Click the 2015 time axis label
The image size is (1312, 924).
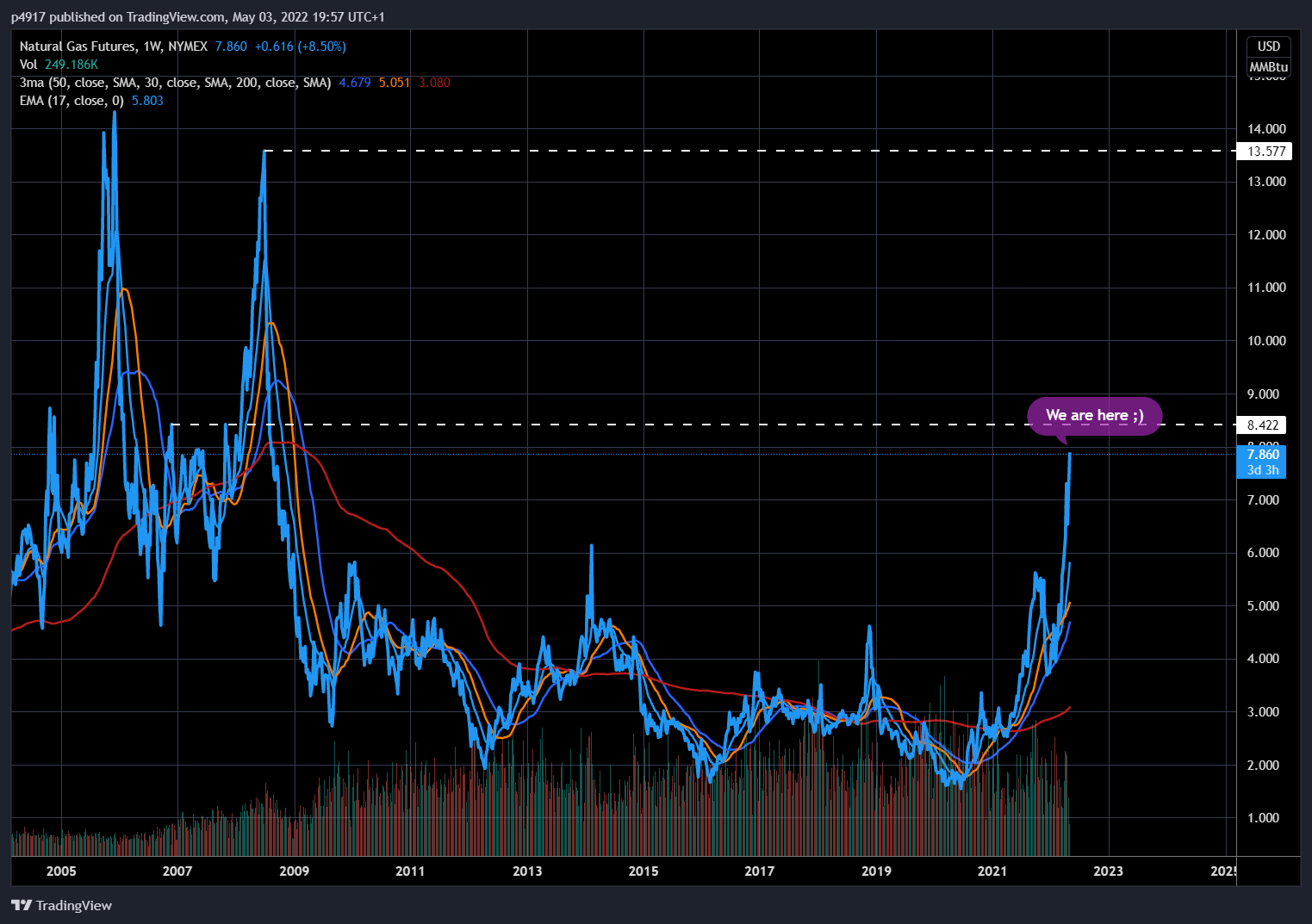[x=644, y=871]
